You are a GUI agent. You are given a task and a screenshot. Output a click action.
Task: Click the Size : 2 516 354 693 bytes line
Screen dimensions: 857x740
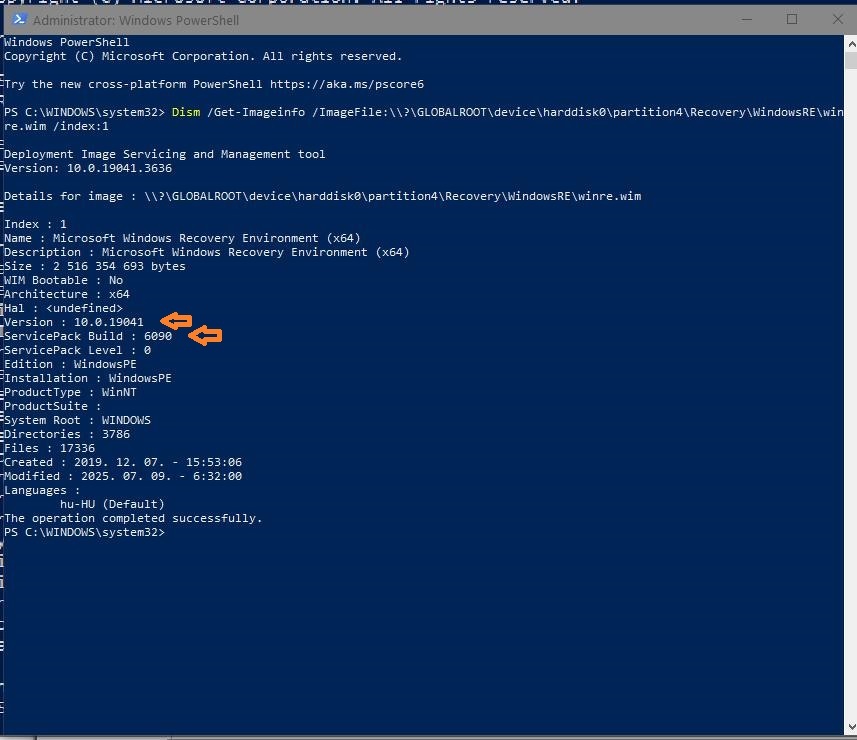pos(95,266)
